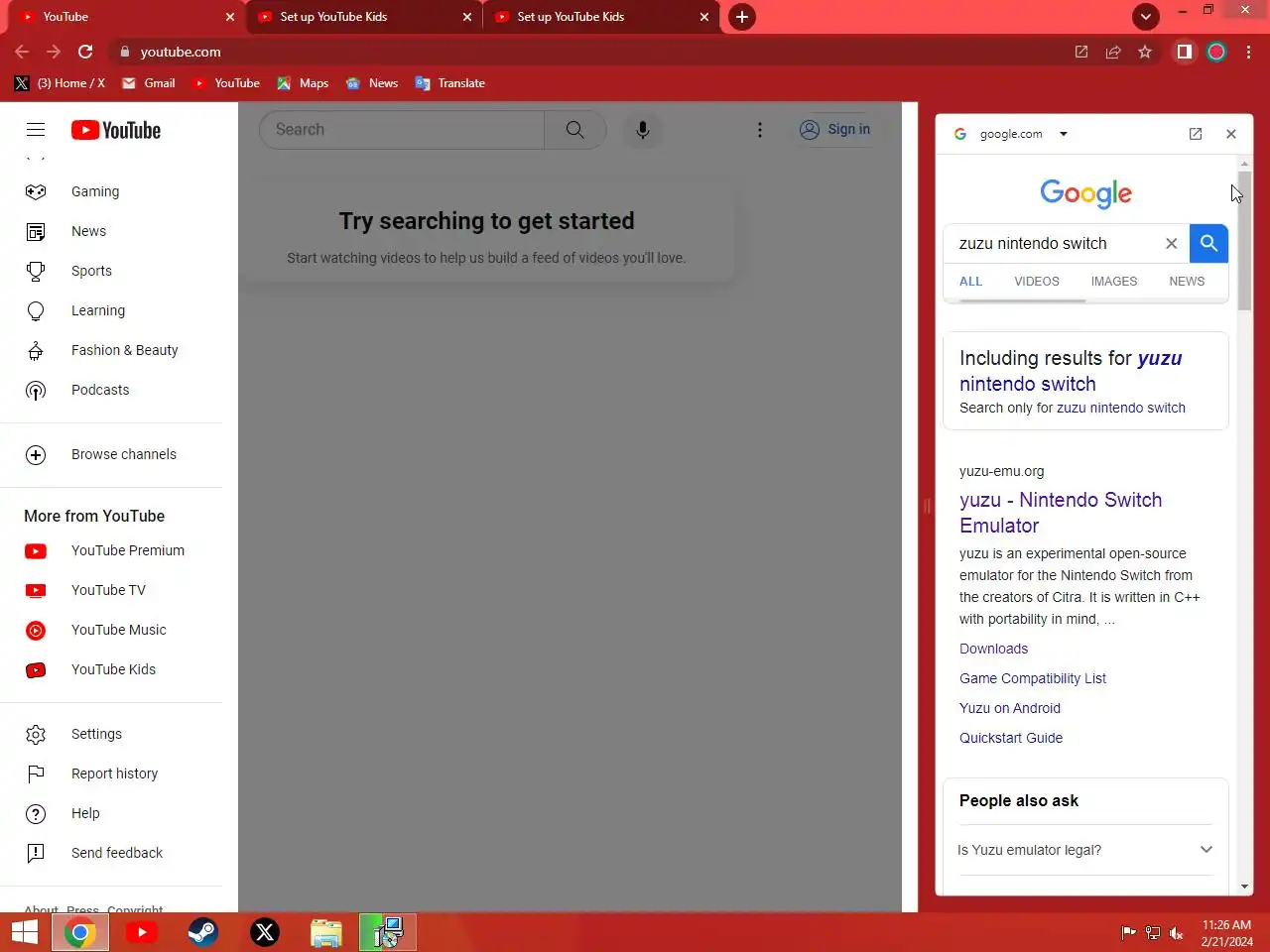Expand 'Is Yuzu emulator legal?' question
1270x952 pixels.
pyautogui.click(x=1085, y=850)
